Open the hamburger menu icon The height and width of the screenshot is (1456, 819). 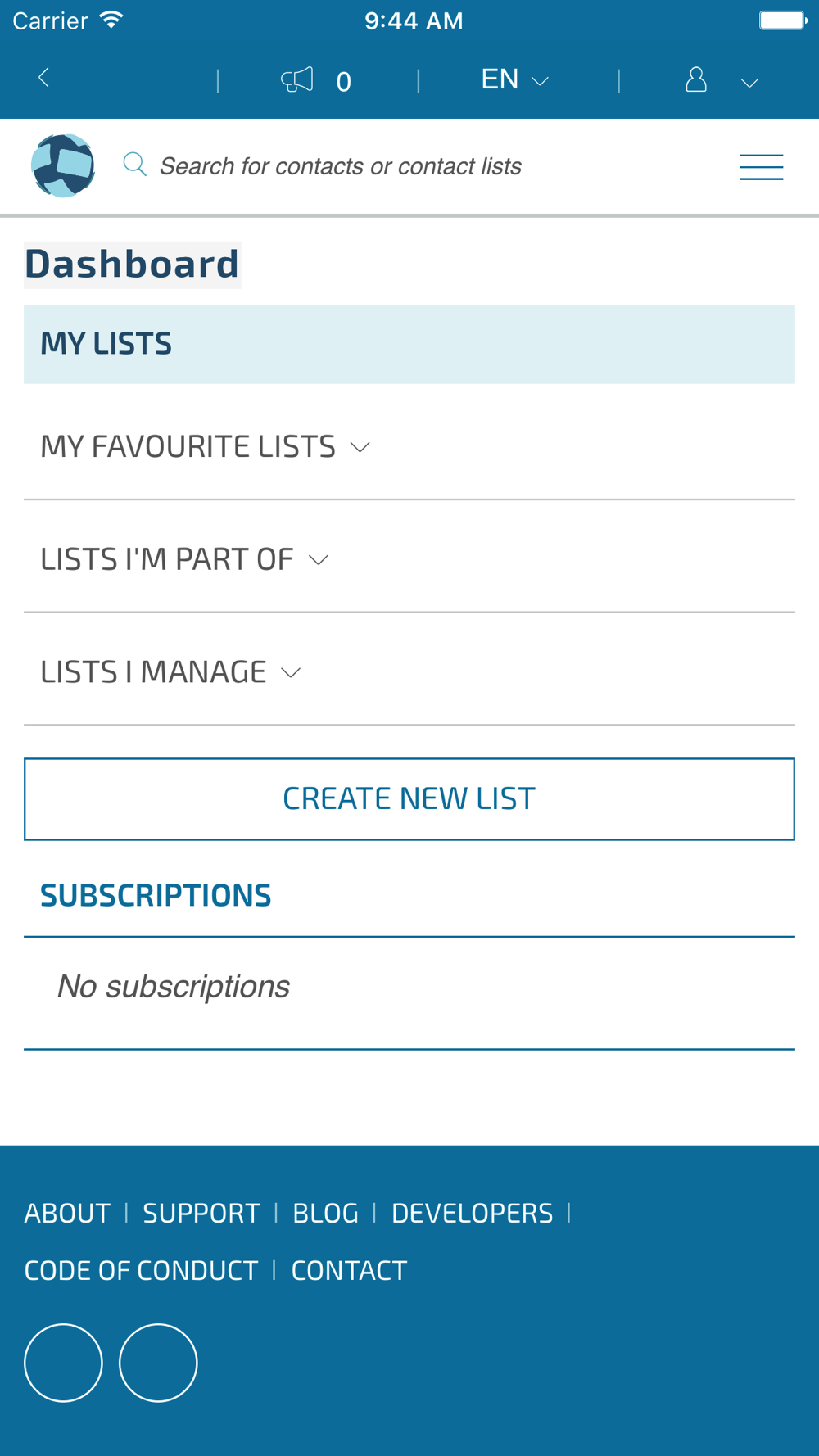(762, 167)
